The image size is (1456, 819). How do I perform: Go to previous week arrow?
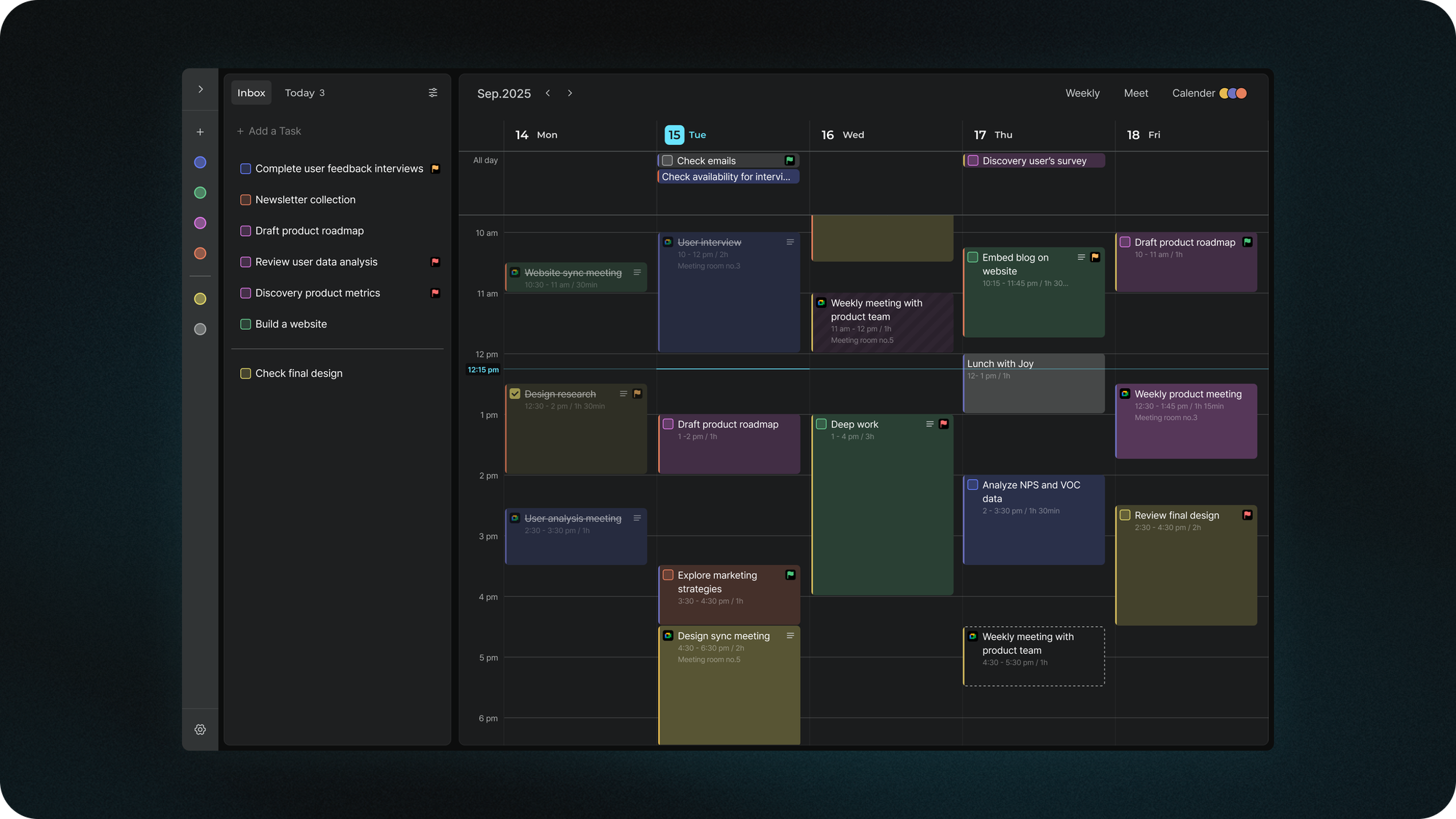[548, 93]
